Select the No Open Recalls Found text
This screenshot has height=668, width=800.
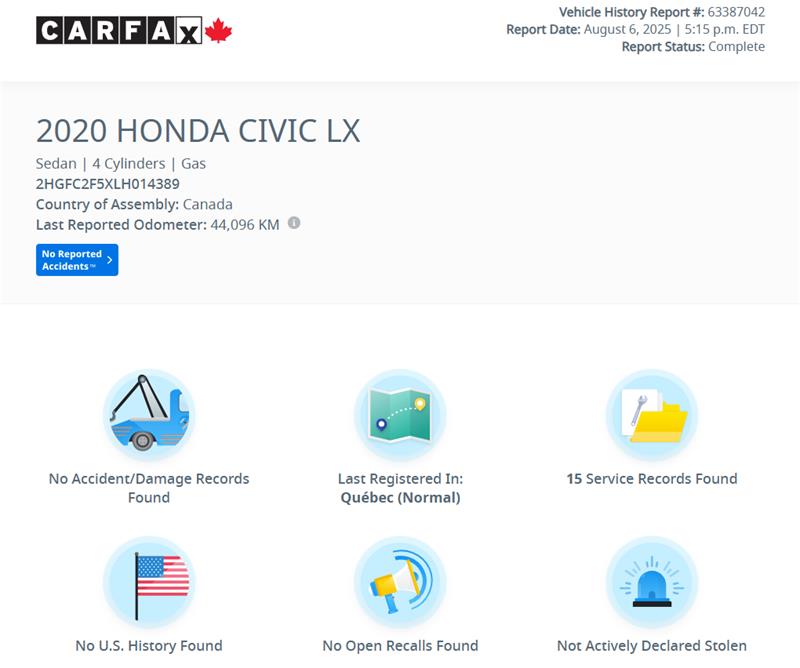(x=401, y=646)
